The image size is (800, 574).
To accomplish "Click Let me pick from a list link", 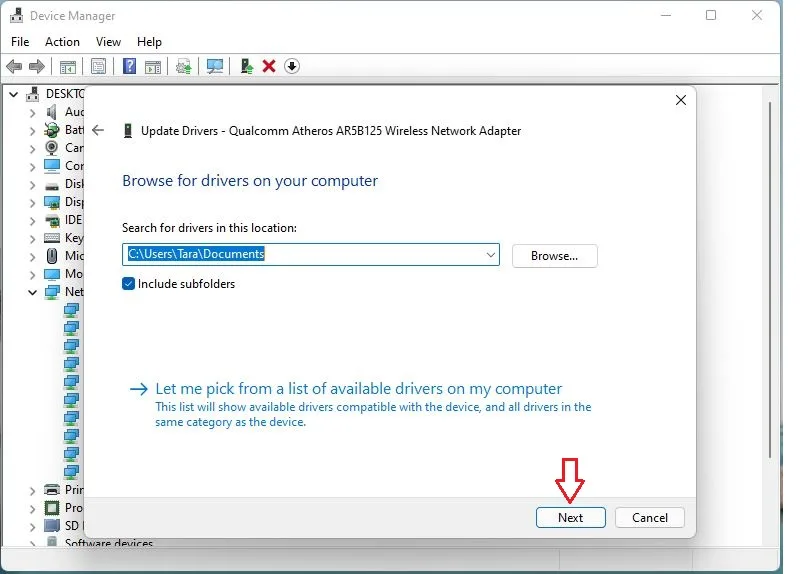I will pyautogui.click(x=358, y=389).
